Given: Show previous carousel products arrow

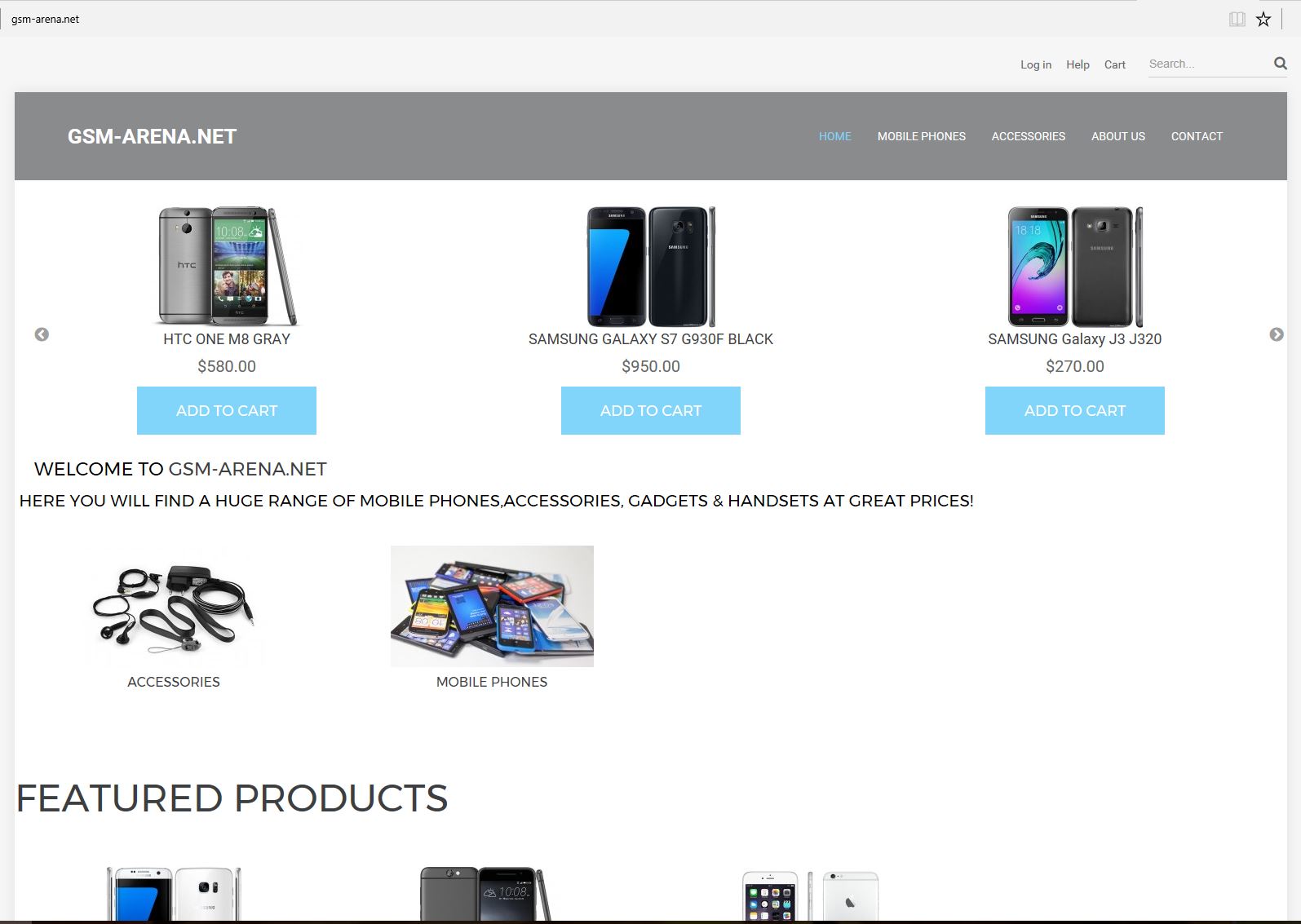Looking at the screenshot, I should pos(42,334).
